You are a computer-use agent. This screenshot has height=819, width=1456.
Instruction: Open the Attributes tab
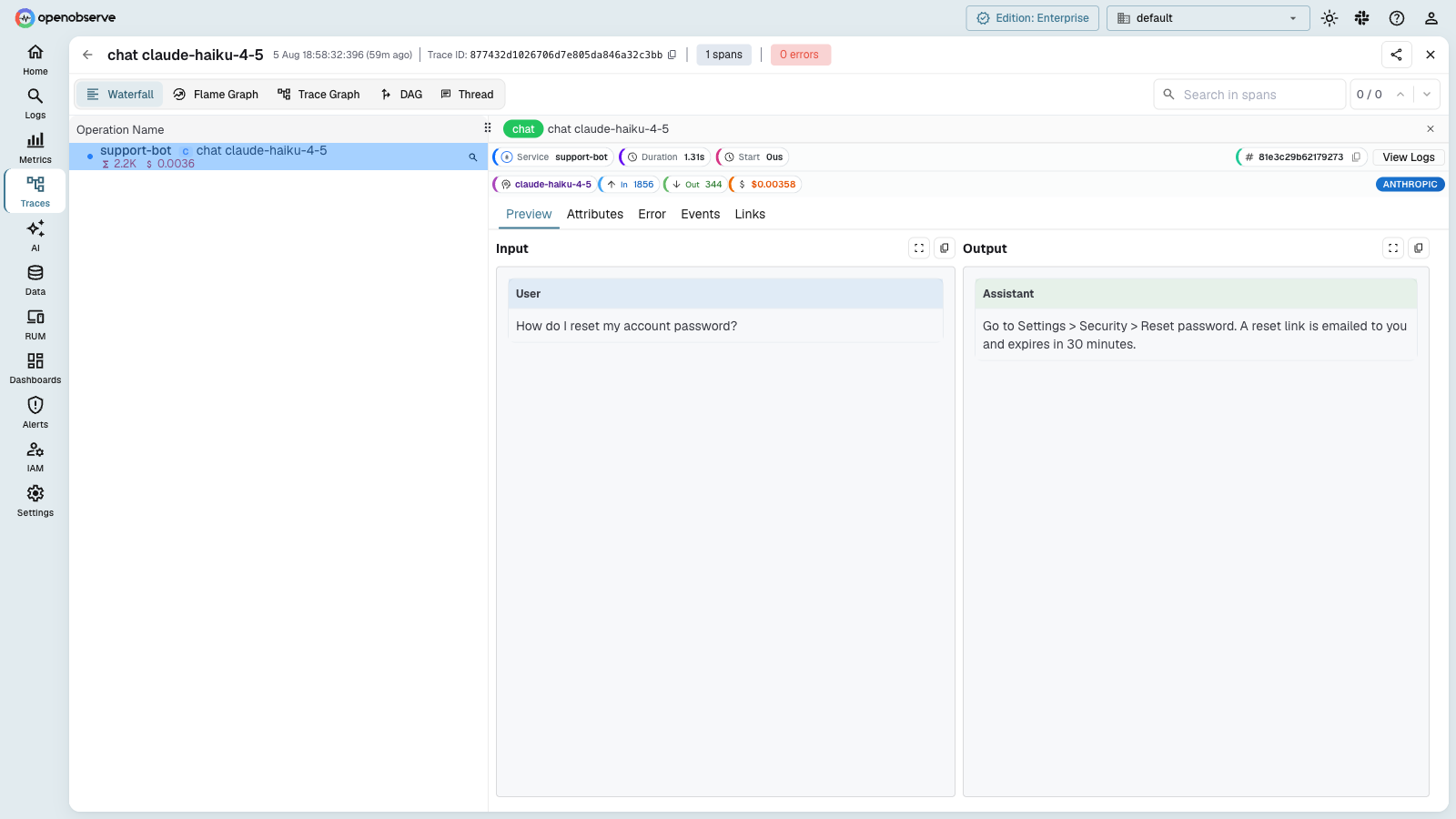595,214
